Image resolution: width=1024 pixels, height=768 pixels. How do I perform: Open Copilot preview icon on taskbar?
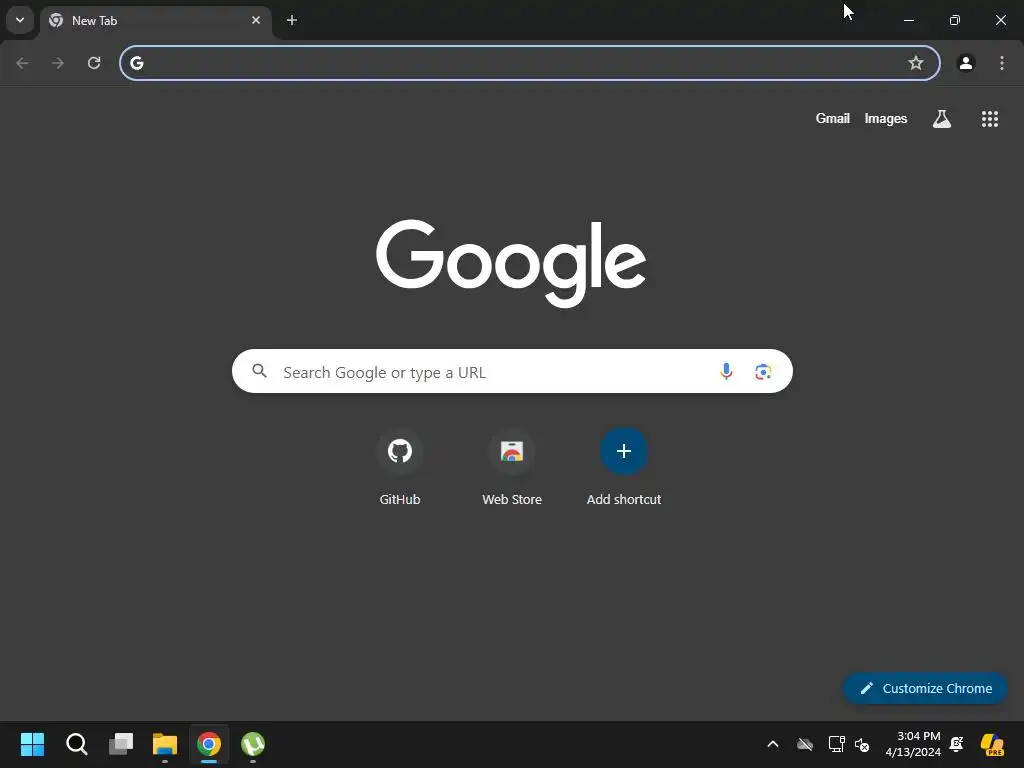tap(992, 744)
